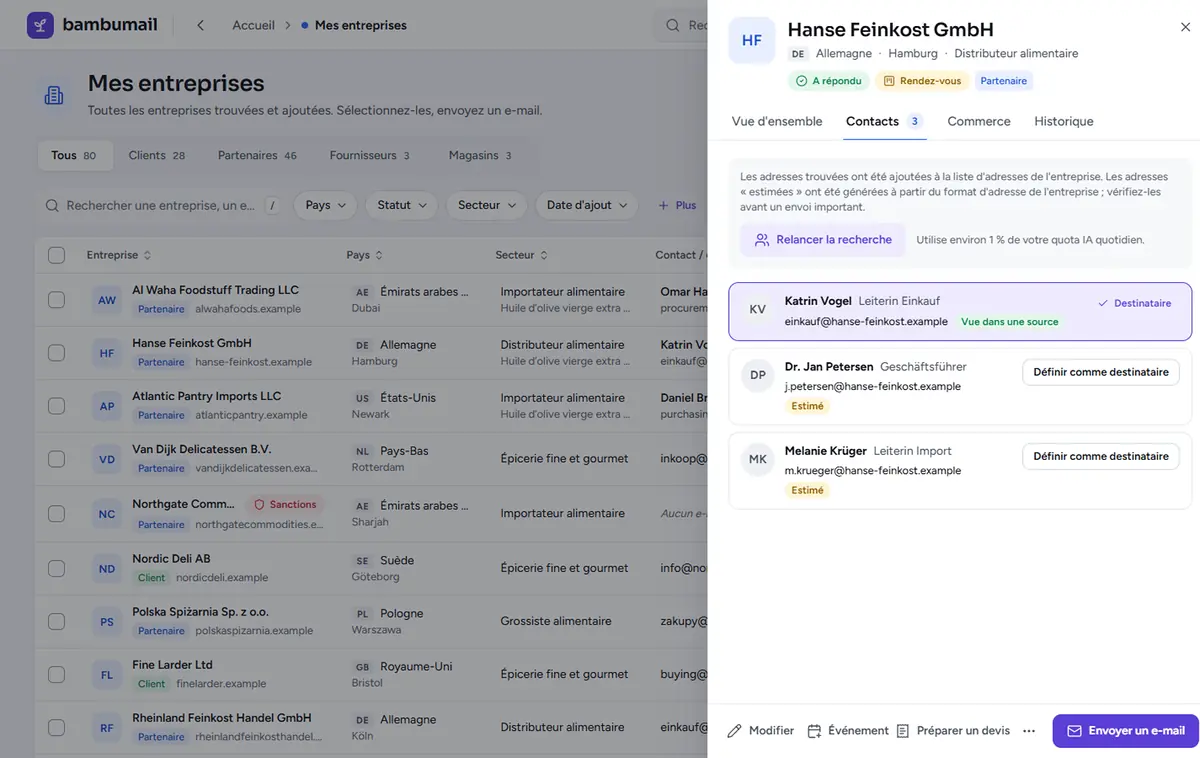This screenshot has width=1200, height=758.
Task: Expand the Pays filter dropdown
Action: pyautogui.click(x=326, y=205)
